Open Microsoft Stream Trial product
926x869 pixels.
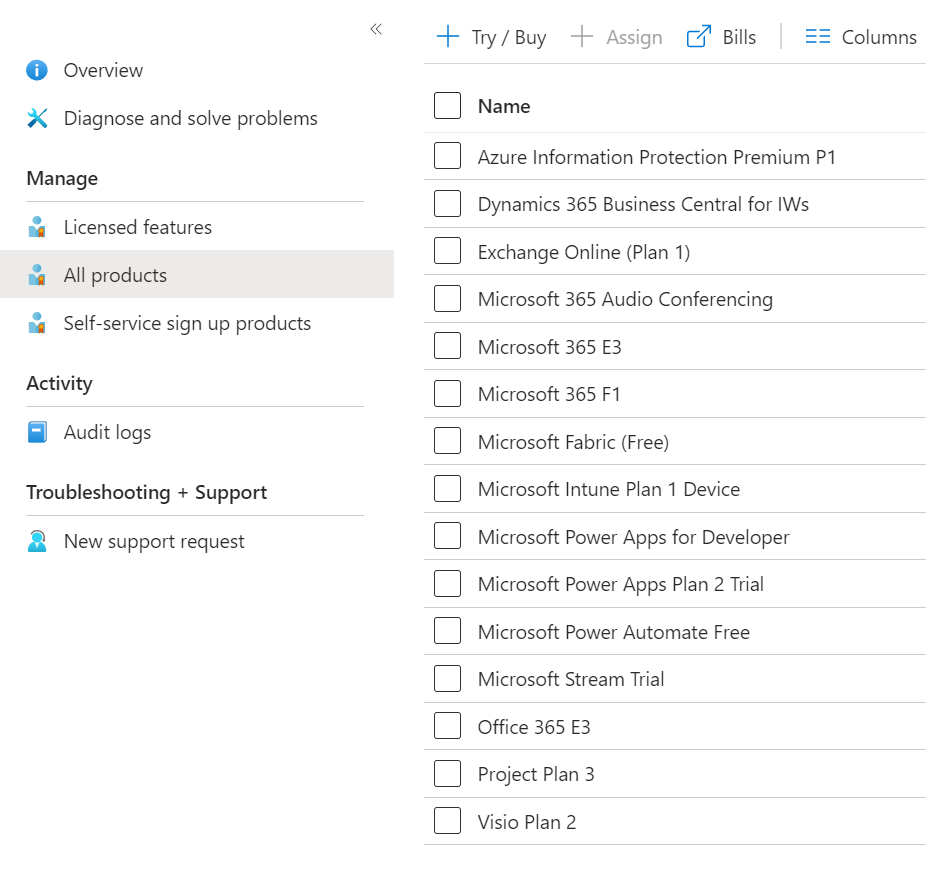tap(570, 680)
